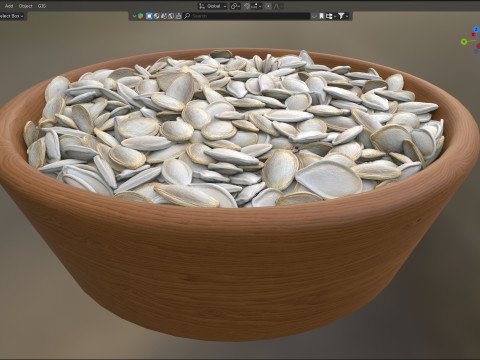
Task: Toggle the checkmark button right of search
Action: [314, 16]
